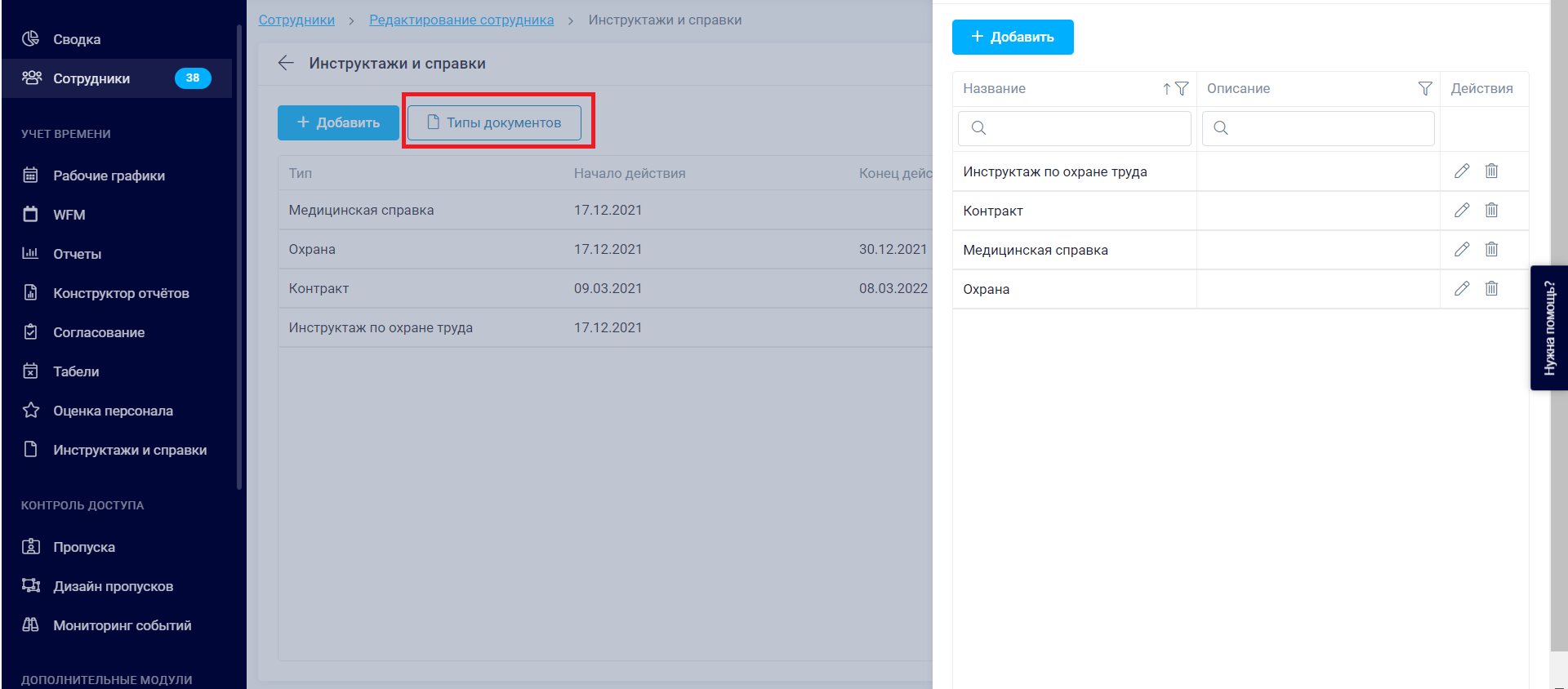The width and height of the screenshot is (1568, 689).
Task: Click the page vertical scrollbar at right
Action: (x=1559, y=327)
